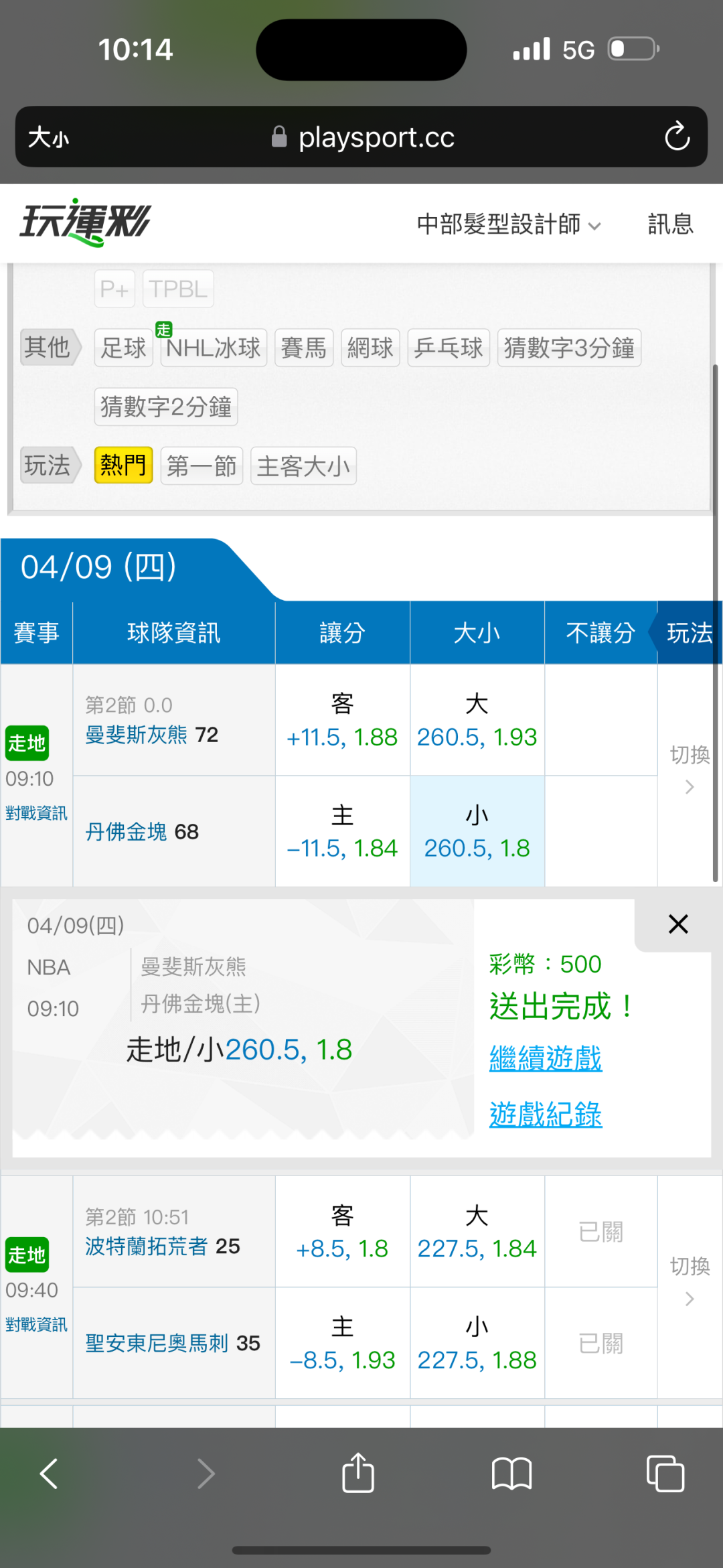Image resolution: width=723 pixels, height=1568 pixels.
Task: Tap the Safari page reload icon
Action: point(677,137)
